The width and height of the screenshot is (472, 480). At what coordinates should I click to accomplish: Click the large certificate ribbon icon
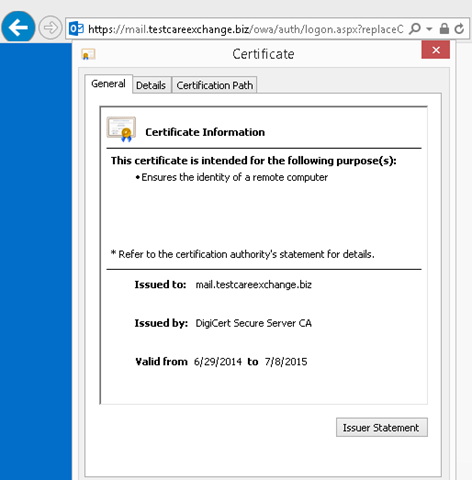tap(121, 129)
